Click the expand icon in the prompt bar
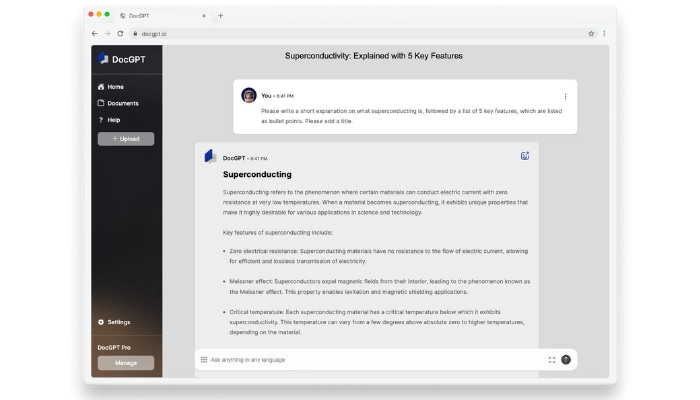The image size is (700, 400). (552, 360)
